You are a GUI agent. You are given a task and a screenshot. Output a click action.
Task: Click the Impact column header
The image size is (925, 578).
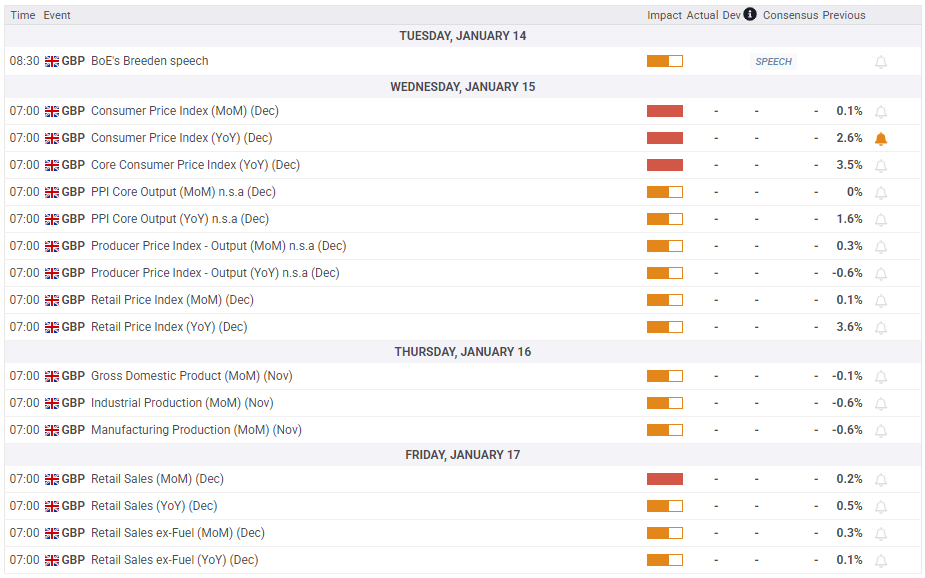point(664,15)
